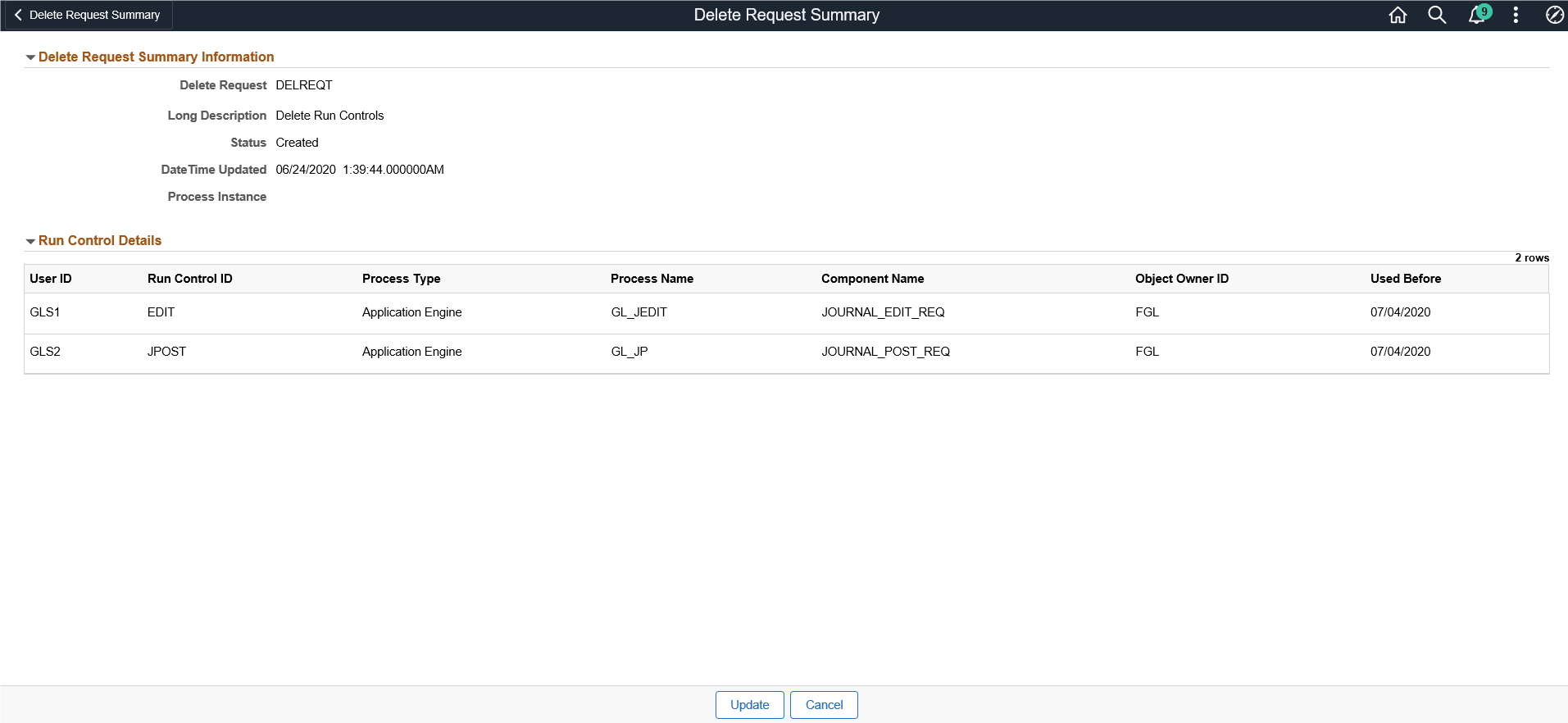Select the User ID column header
This screenshot has height=723, width=1568.
[x=51, y=279]
